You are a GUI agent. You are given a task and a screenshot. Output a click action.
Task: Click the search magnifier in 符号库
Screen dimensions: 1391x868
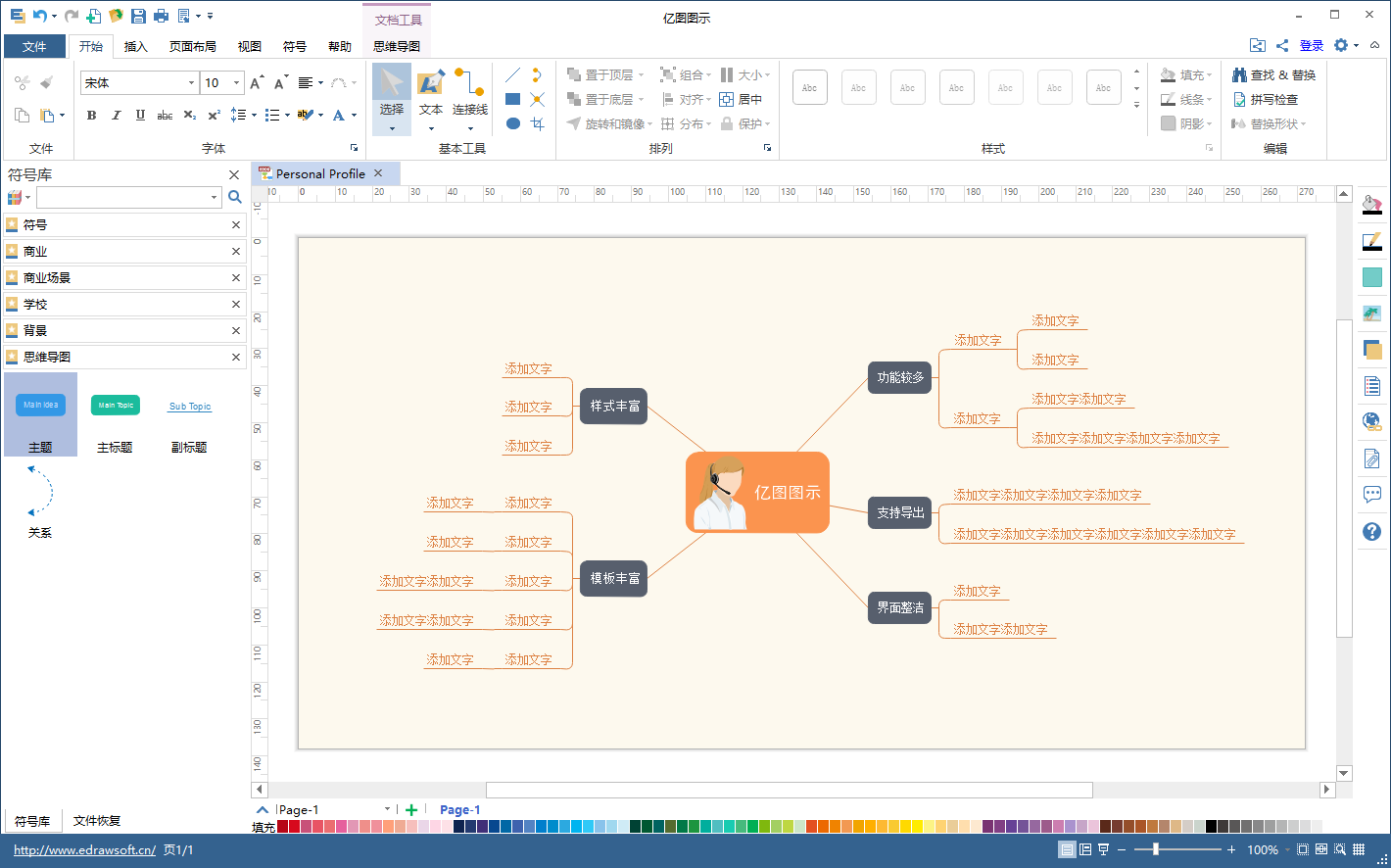point(234,197)
